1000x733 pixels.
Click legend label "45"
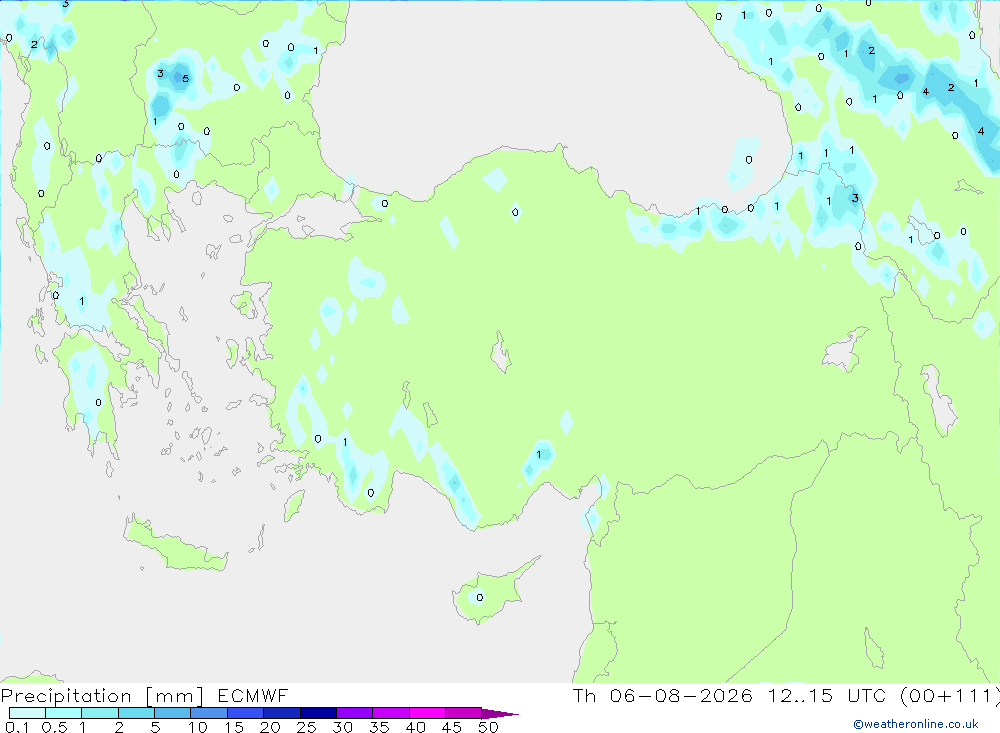click(x=452, y=727)
